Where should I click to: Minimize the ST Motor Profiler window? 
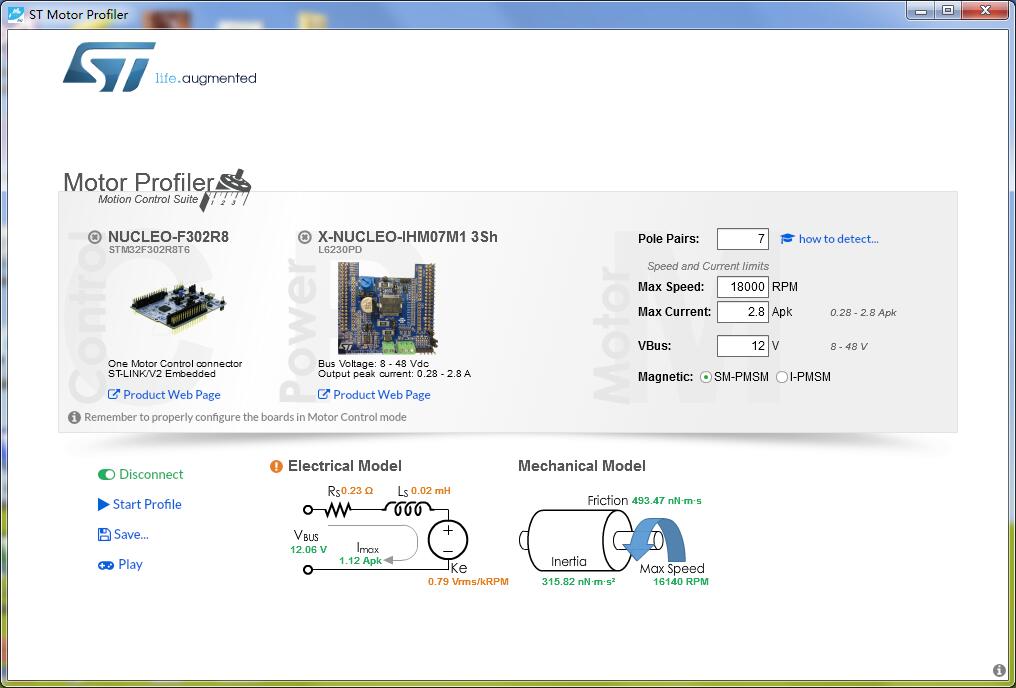click(920, 11)
